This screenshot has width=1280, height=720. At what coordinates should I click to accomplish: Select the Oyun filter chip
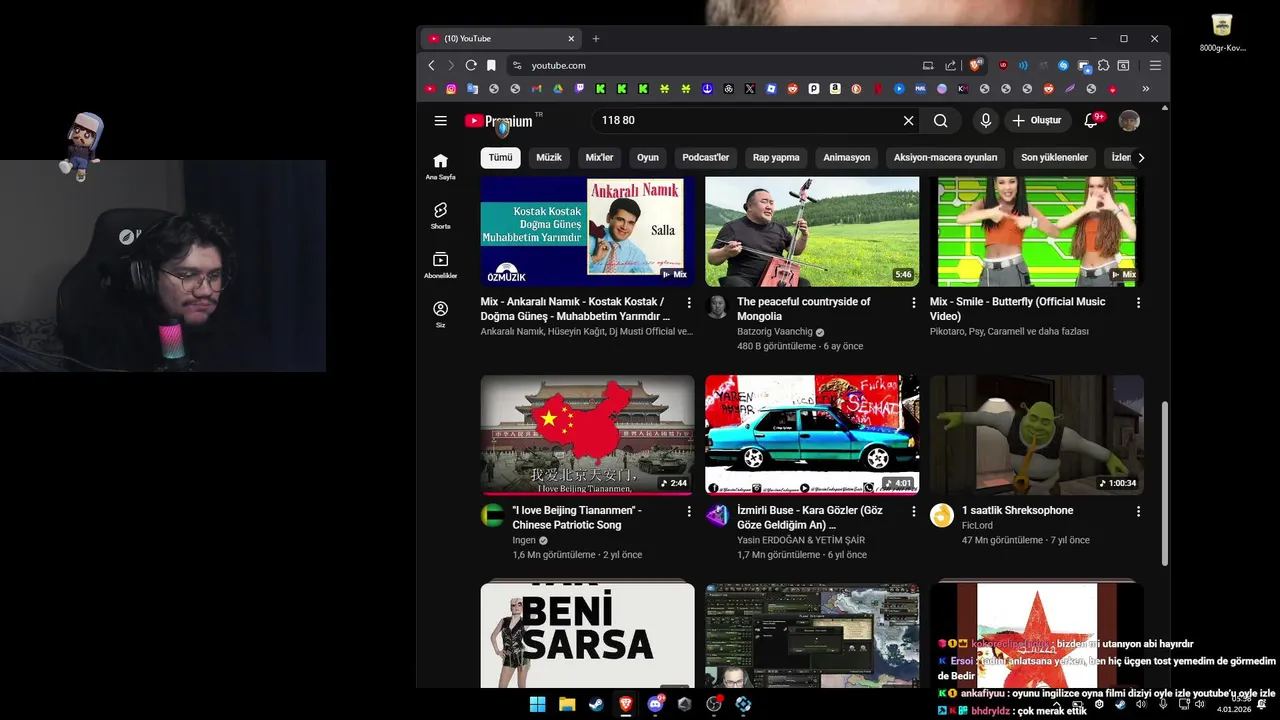648,157
